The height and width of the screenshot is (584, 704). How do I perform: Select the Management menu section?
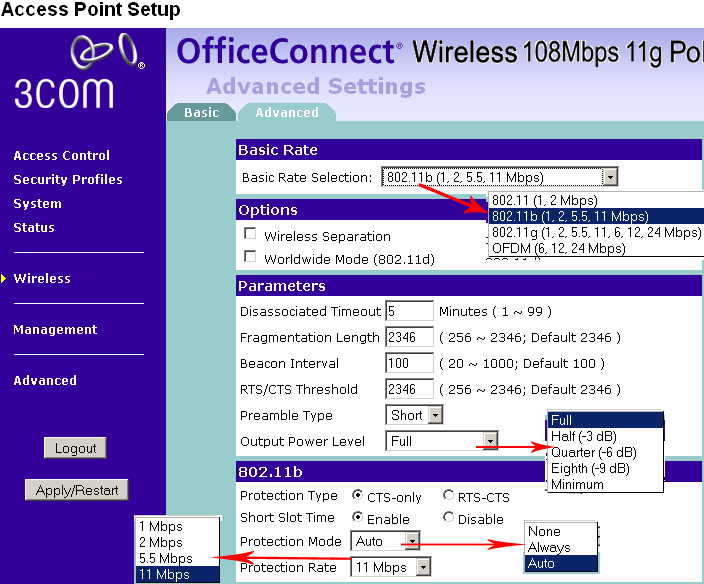(55, 329)
